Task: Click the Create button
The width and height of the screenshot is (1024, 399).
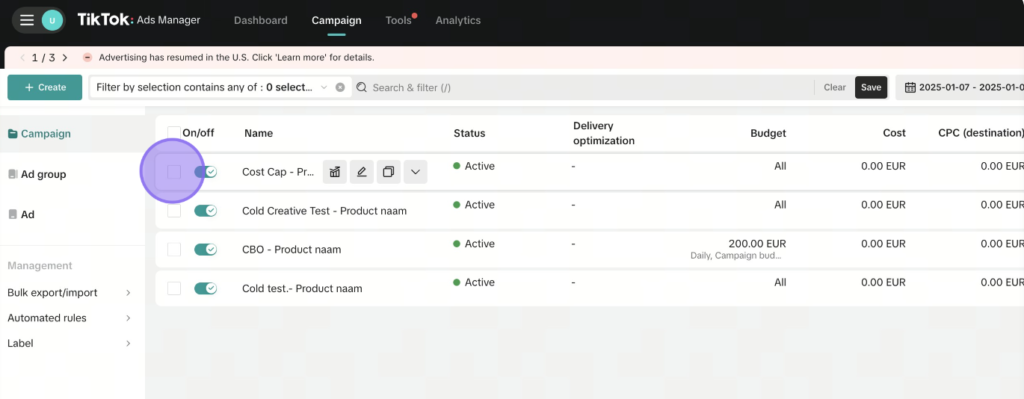Action: 45,88
